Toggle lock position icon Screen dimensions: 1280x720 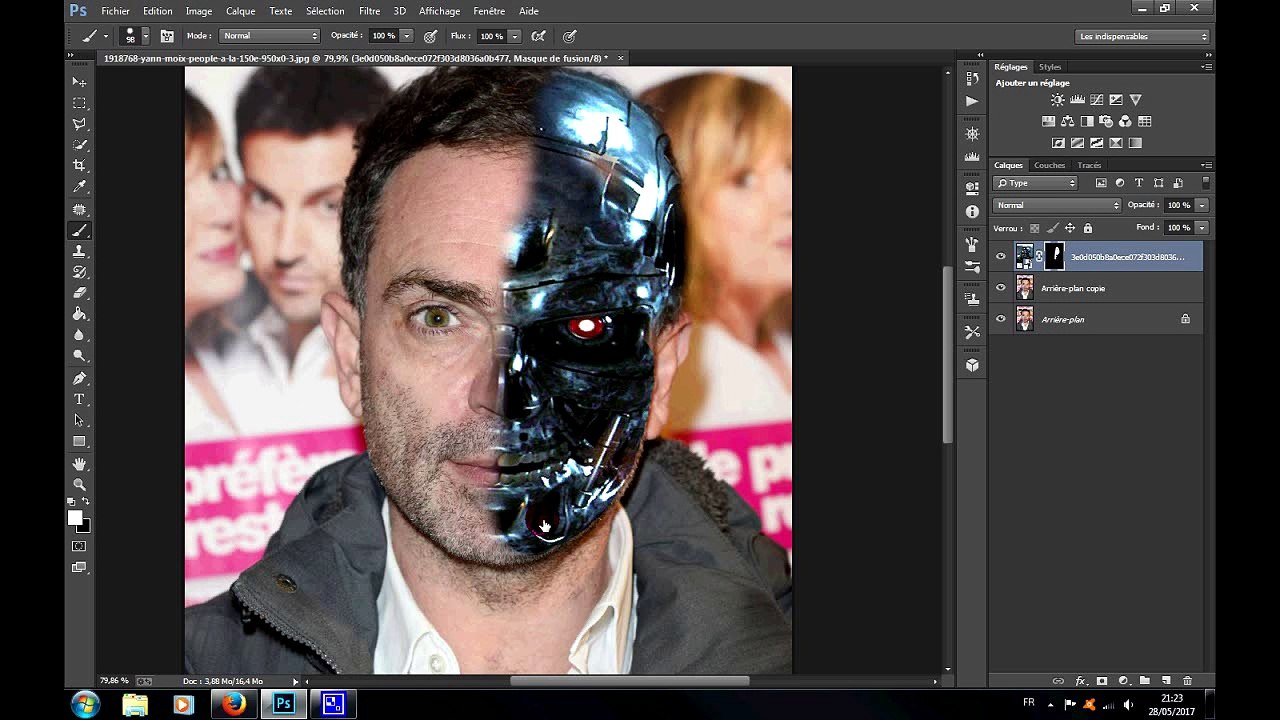pyautogui.click(x=1070, y=228)
